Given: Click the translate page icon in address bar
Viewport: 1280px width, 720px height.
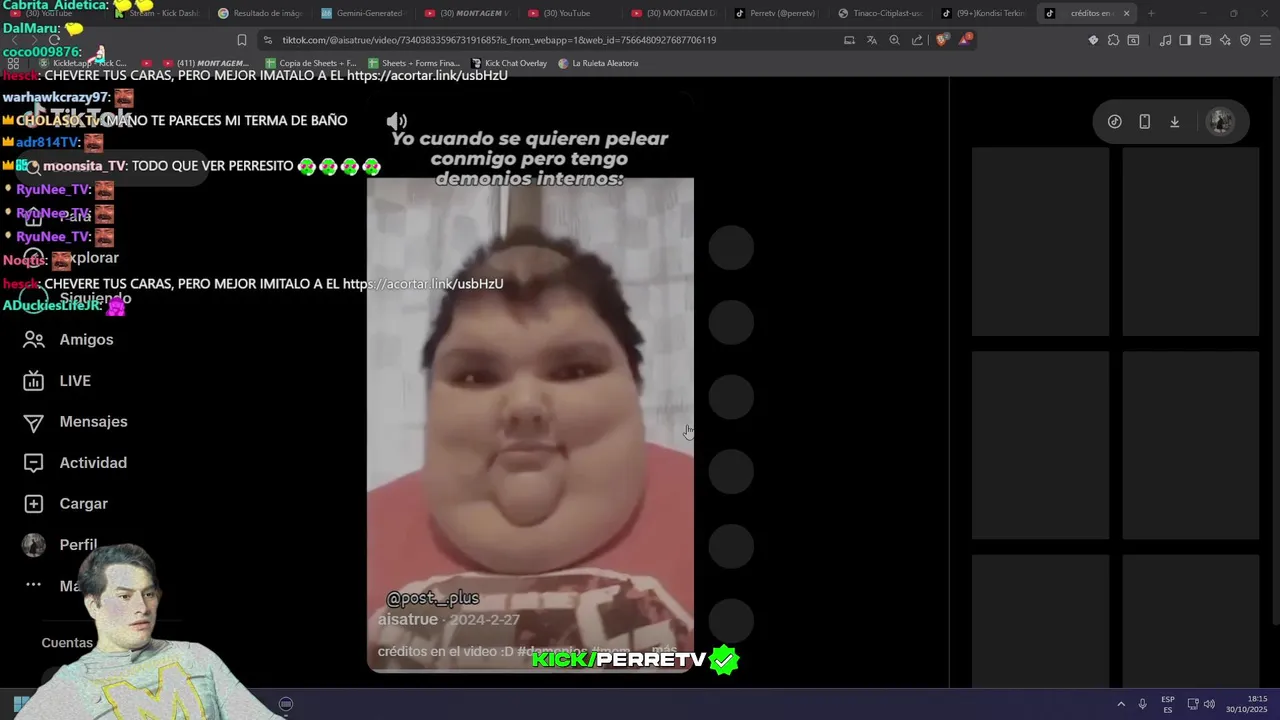Looking at the screenshot, I should click(x=872, y=40).
